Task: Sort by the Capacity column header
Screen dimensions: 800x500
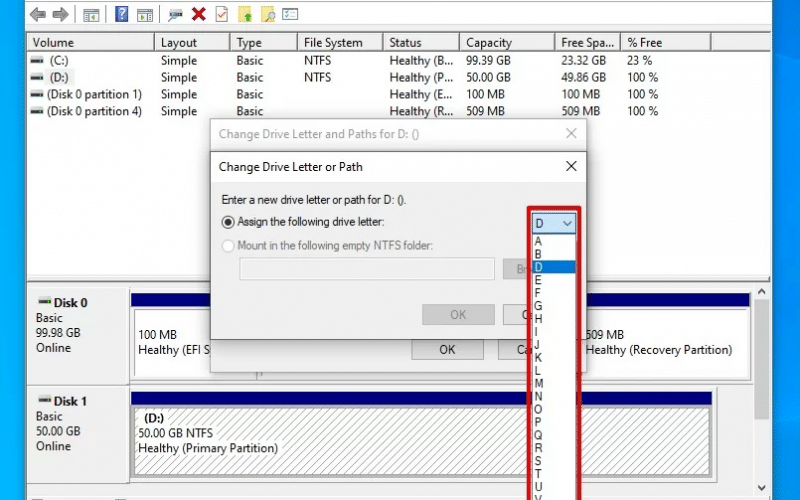Action: point(488,43)
